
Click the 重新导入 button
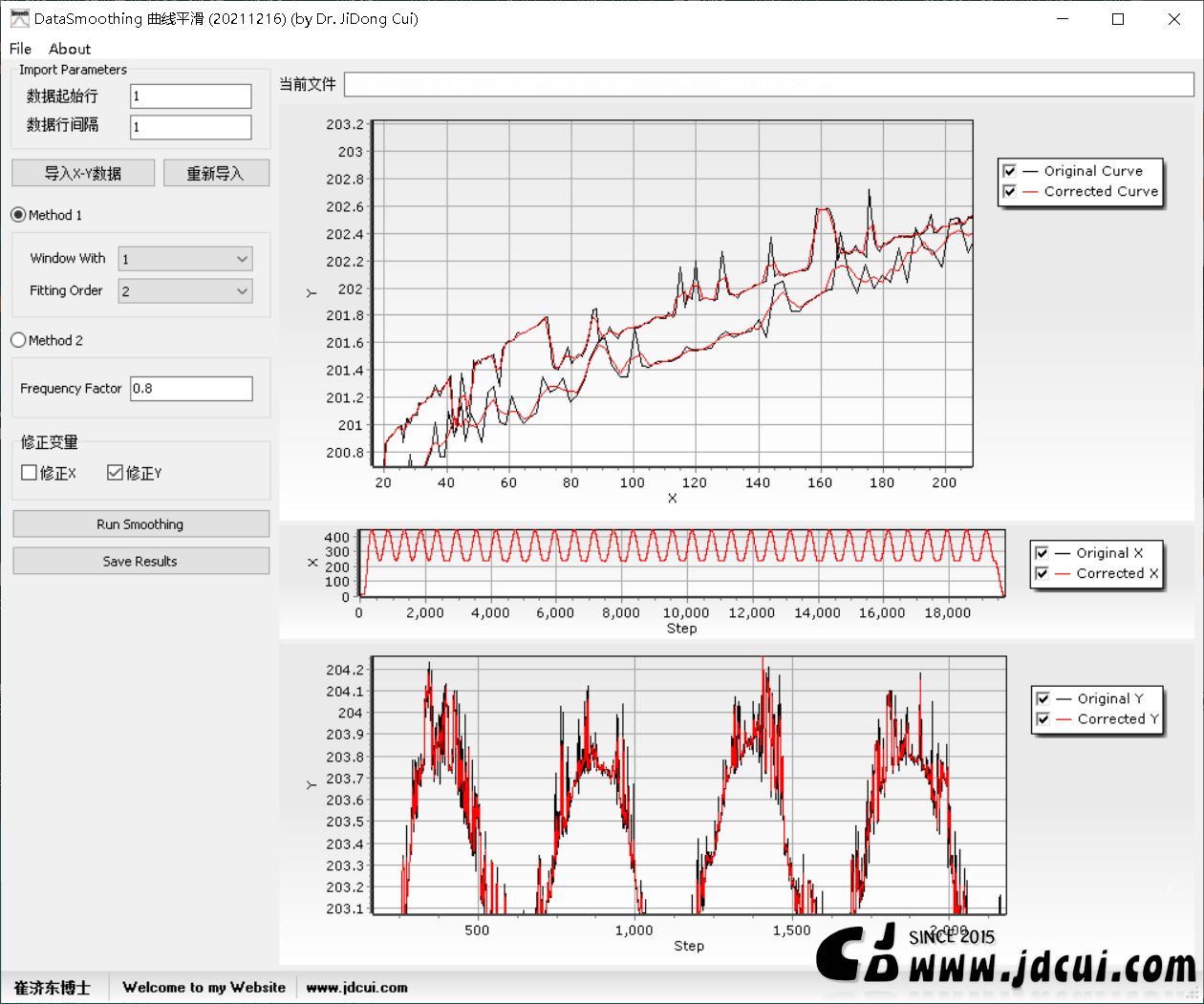(x=216, y=173)
